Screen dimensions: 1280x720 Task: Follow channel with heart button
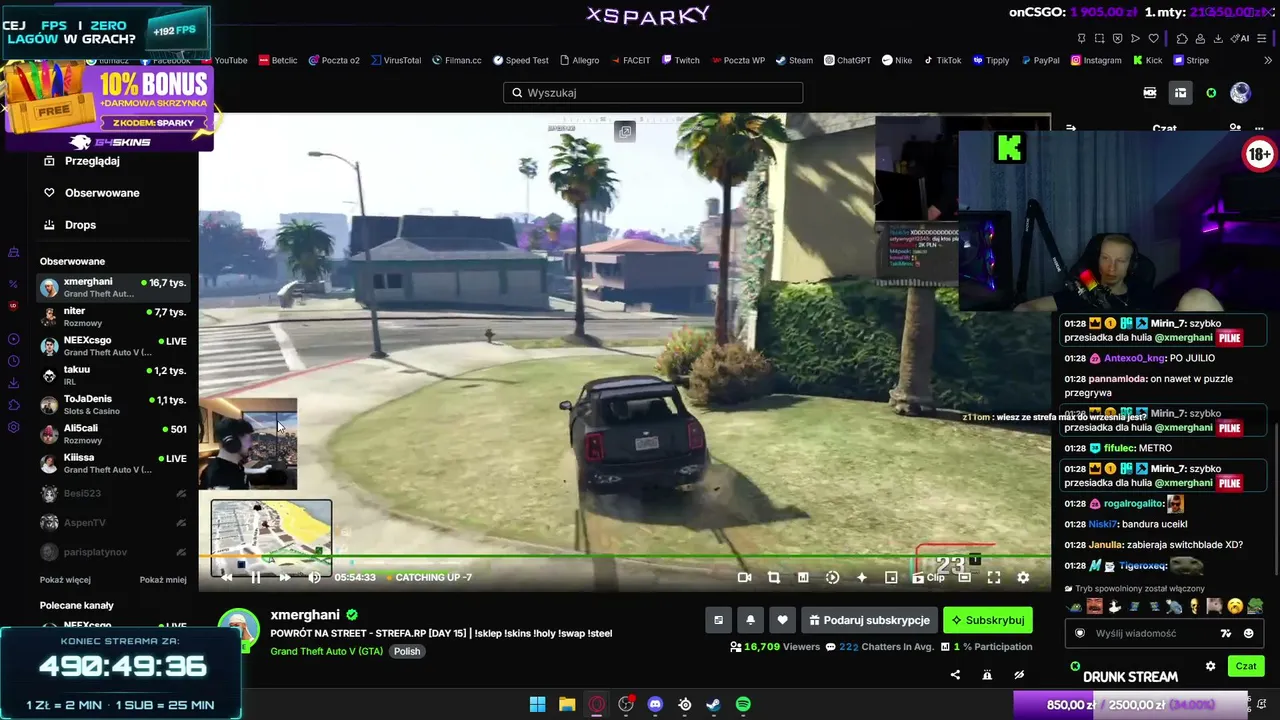[x=783, y=620]
